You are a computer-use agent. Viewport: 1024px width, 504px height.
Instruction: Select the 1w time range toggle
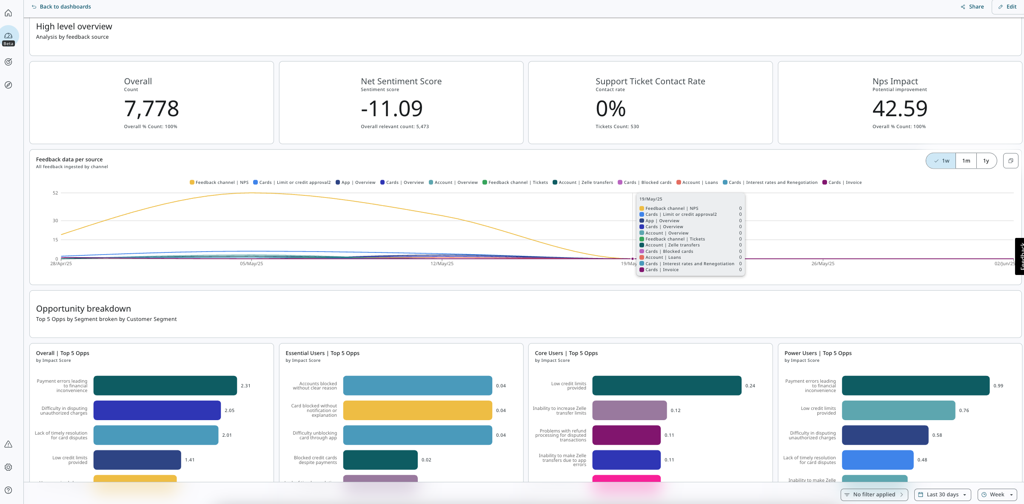pyautogui.click(x=941, y=161)
